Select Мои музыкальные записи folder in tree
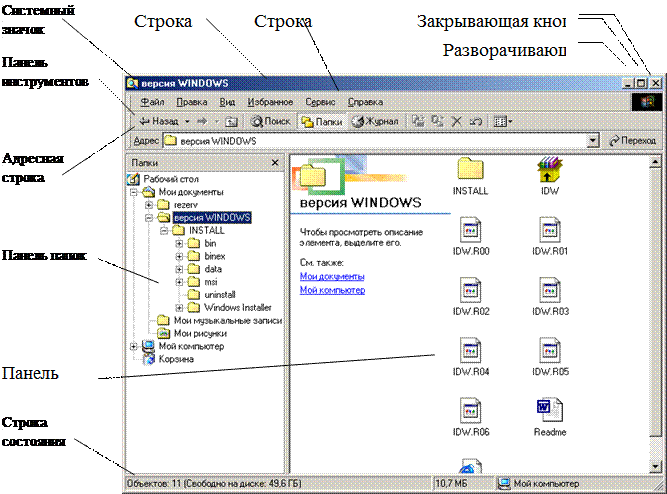The image size is (667, 494). pos(228,320)
